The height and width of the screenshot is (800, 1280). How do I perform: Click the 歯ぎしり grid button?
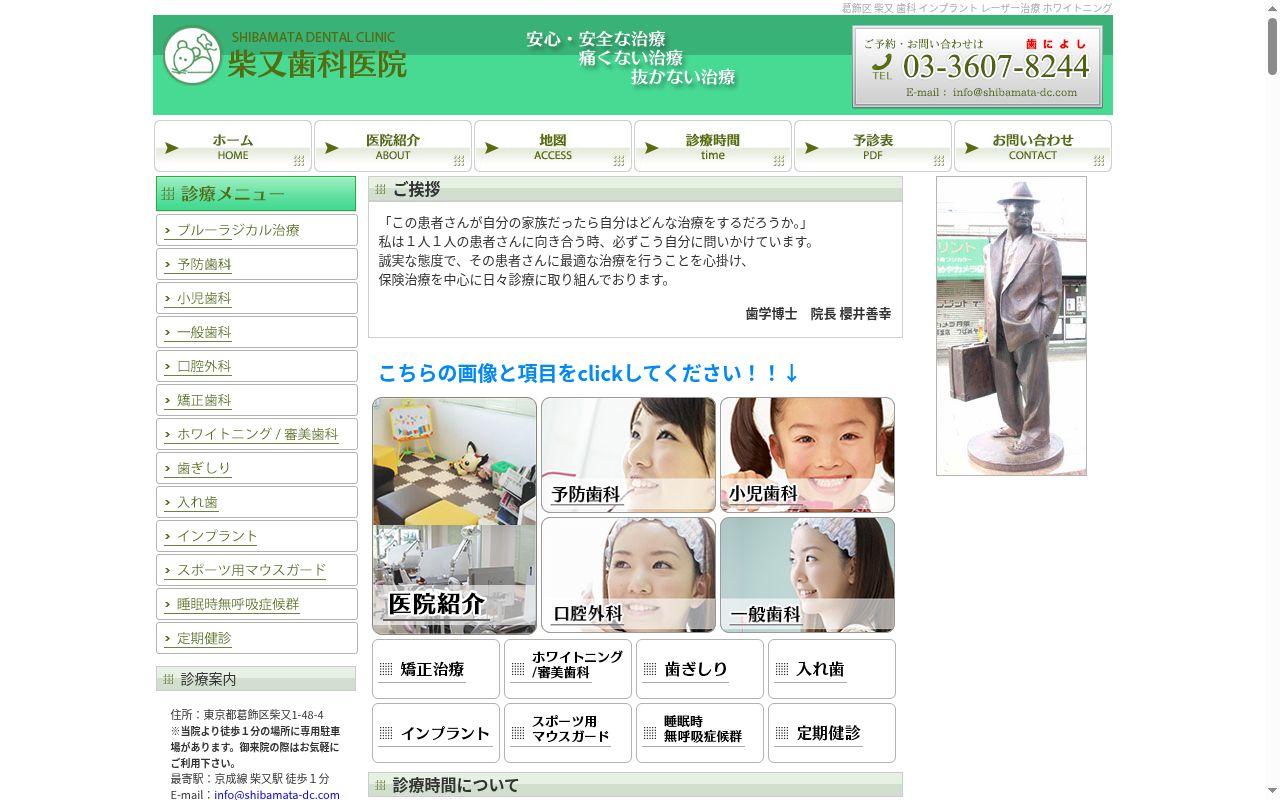pyautogui.click(x=700, y=669)
